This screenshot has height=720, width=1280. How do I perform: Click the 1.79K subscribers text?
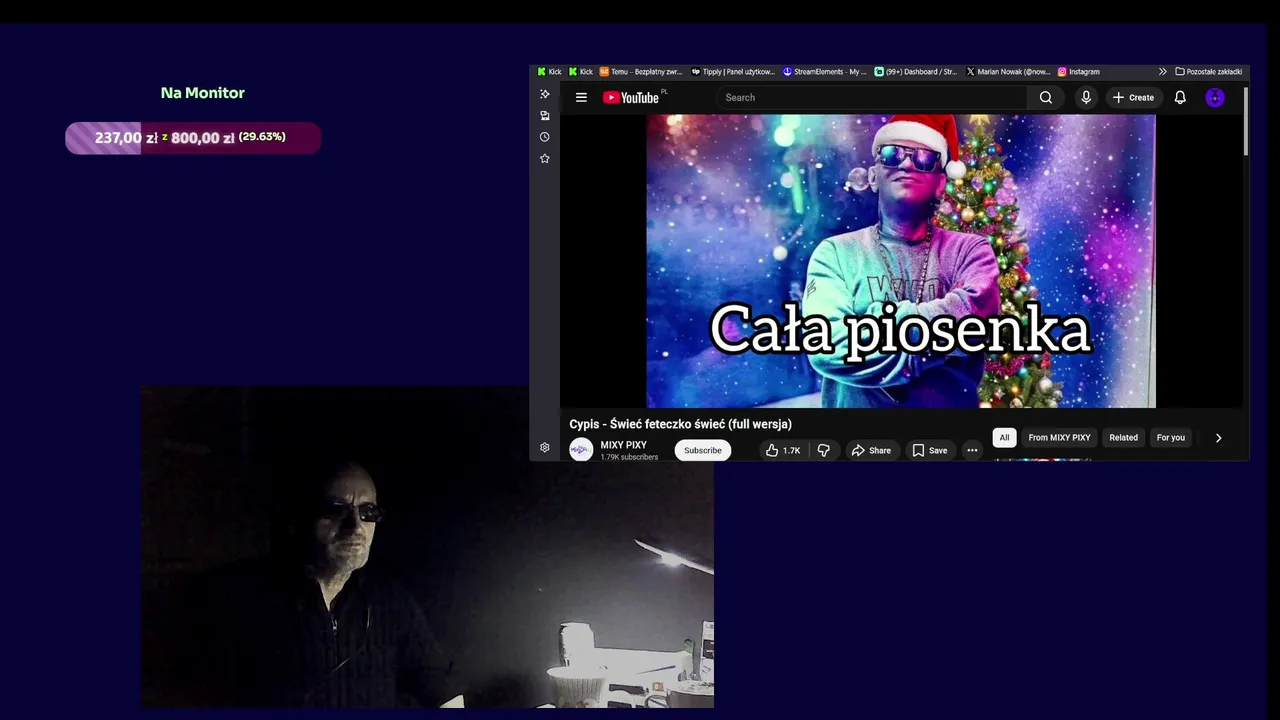[x=629, y=457]
